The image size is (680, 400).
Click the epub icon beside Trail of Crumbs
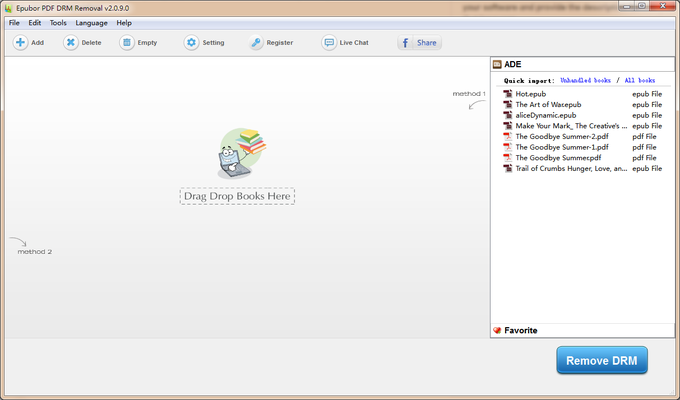[x=507, y=168]
